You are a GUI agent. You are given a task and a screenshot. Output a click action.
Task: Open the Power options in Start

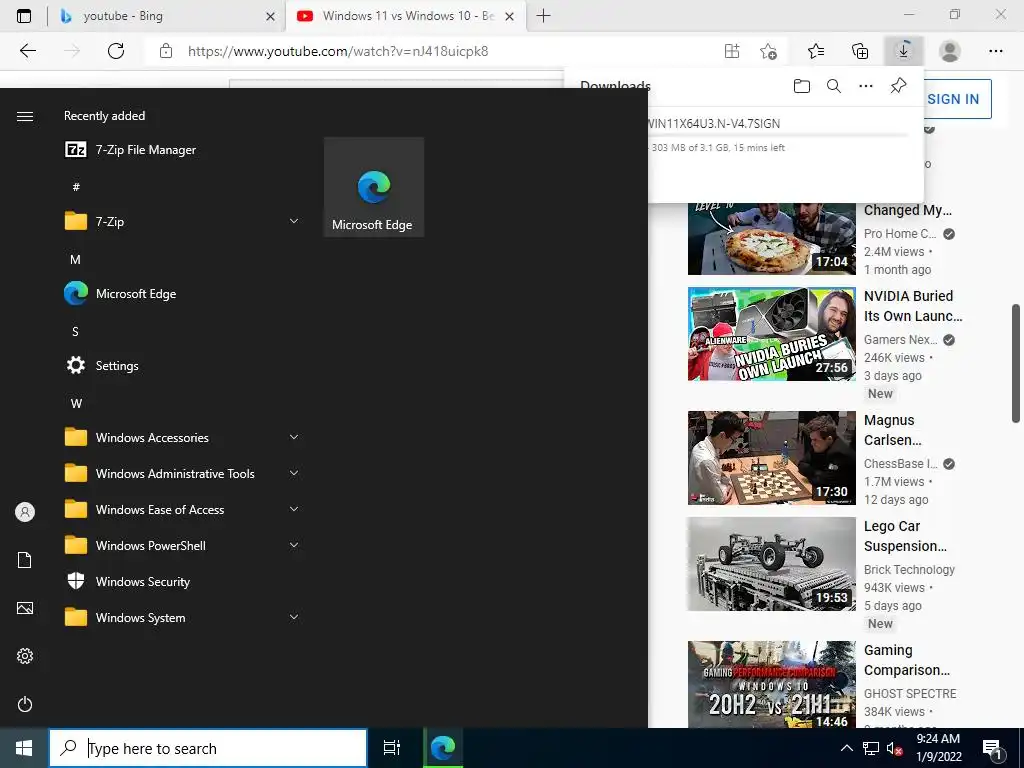(x=25, y=704)
